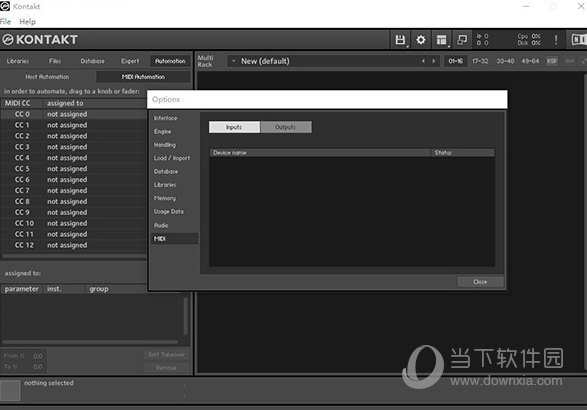587x410 pixels.
Task: Toggle the KSP multi script button
Action: pos(552,61)
